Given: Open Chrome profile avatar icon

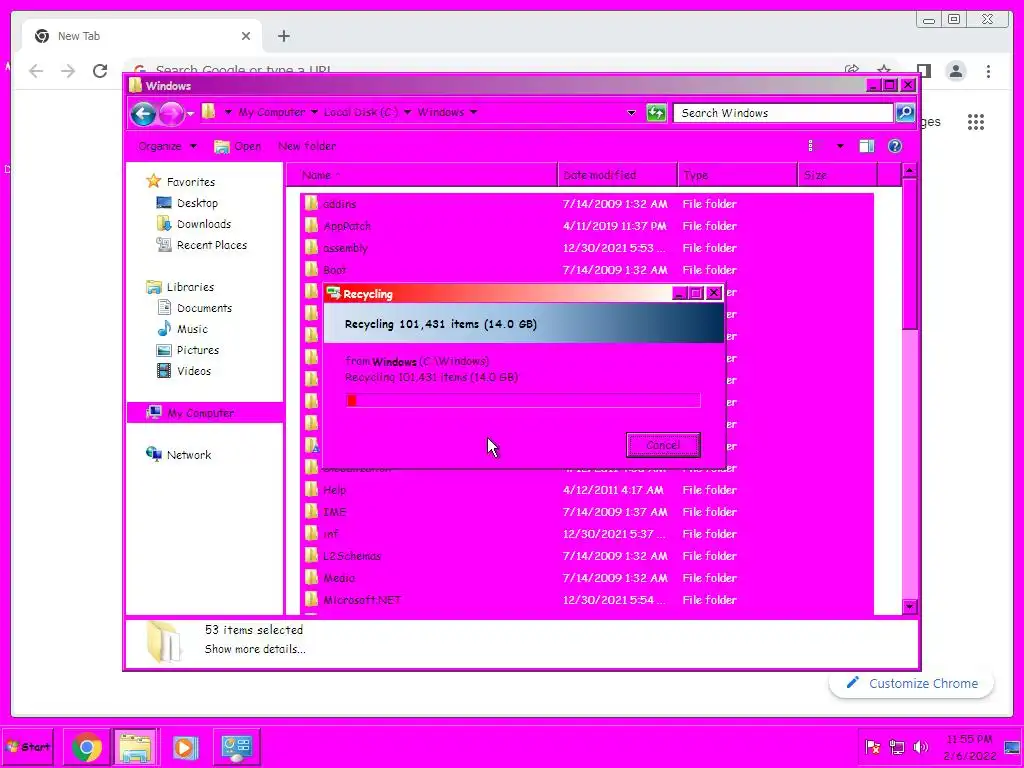Looking at the screenshot, I should pyautogui.click(x=955, y=71).
